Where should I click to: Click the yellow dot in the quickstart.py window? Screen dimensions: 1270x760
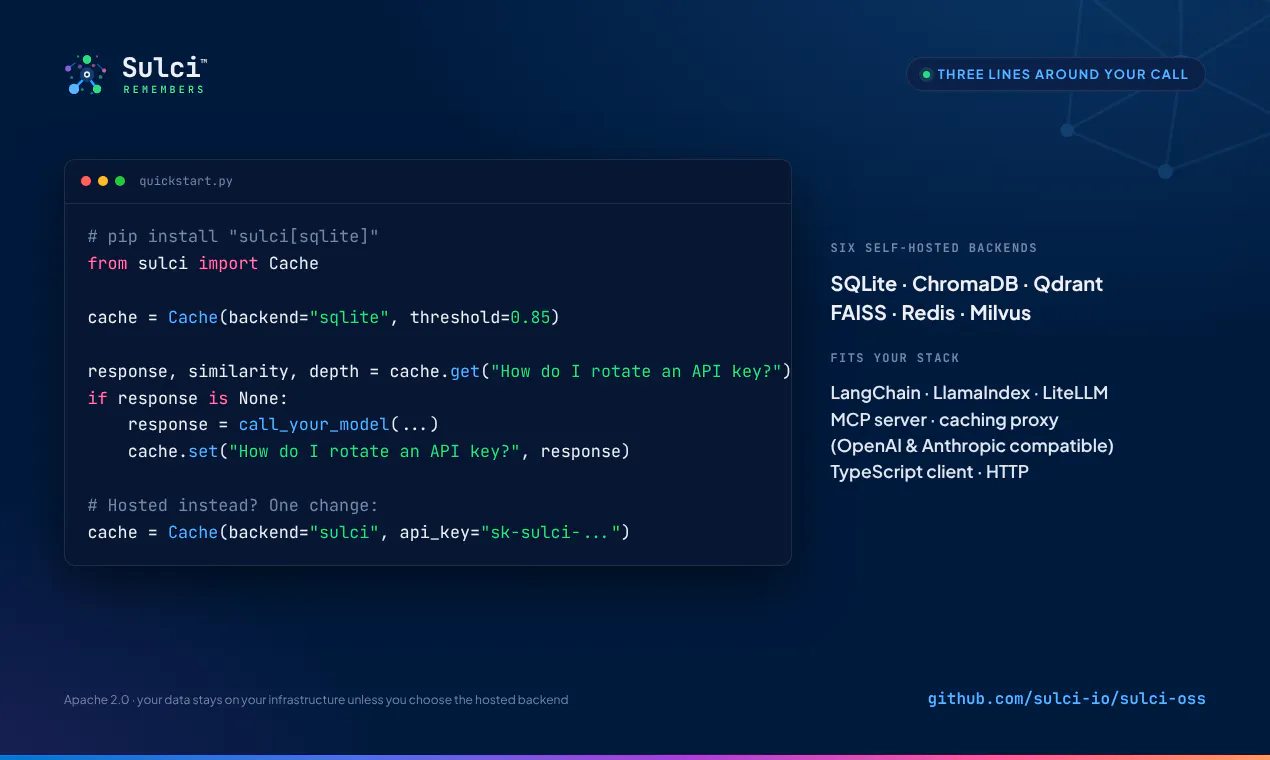click(103, 181)
